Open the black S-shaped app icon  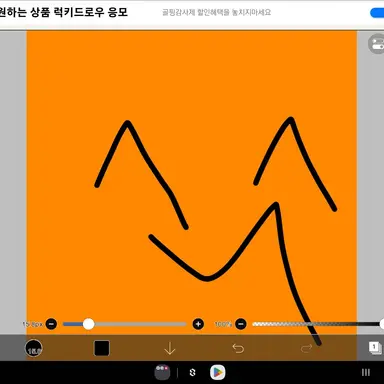click(x=192, y=372)
